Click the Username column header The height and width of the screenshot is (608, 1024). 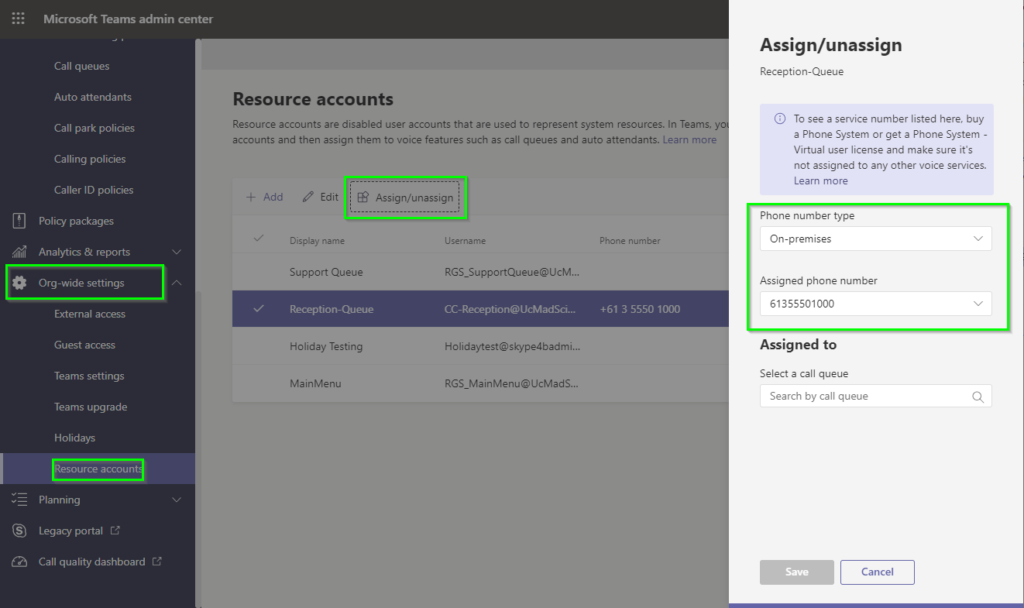pyautogui.click(x=465, y=241)
